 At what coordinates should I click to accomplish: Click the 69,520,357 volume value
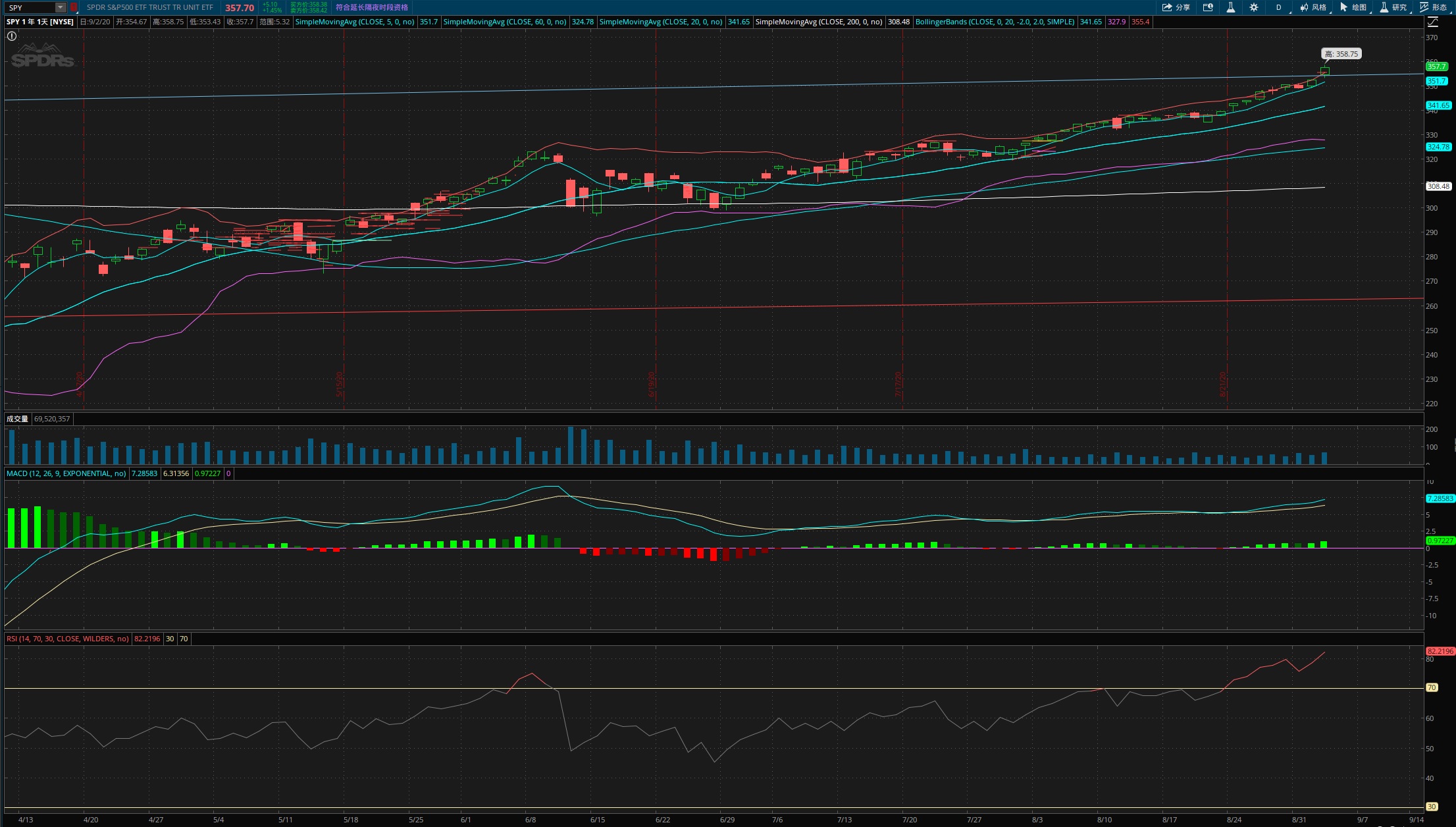52,419
